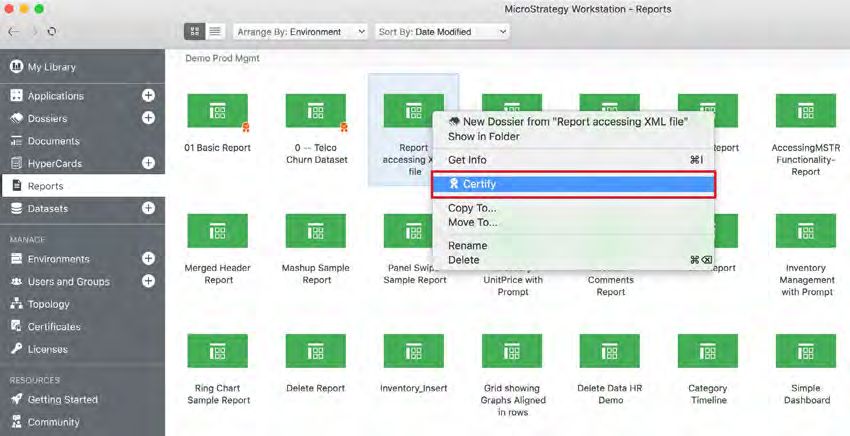This screenshot has width=850, height=436.
Task: Select Certify in the context menu
Action: (574, 184)
